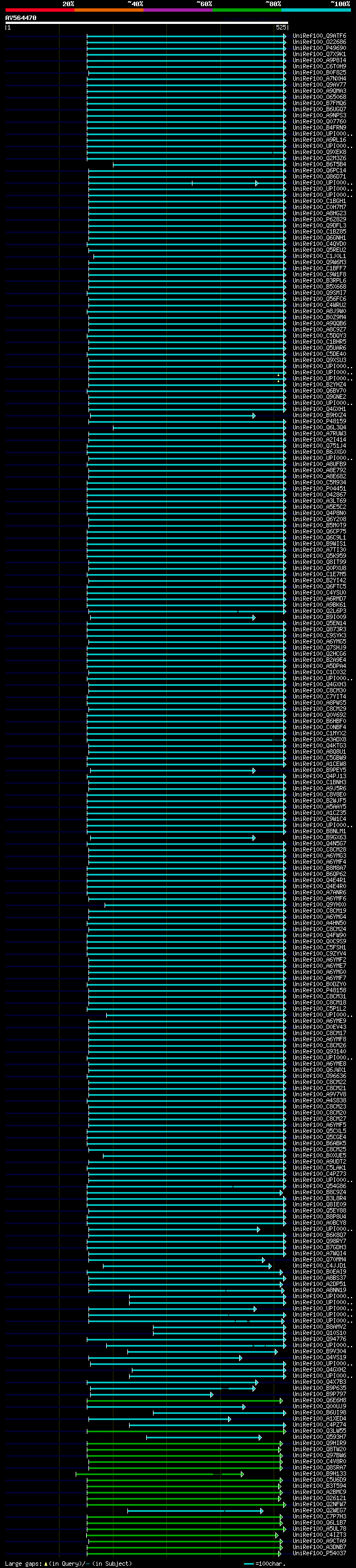Click the green alignment bar for Q3LW55
The image size is (356, 1568).
click(x=186, y=1431)
